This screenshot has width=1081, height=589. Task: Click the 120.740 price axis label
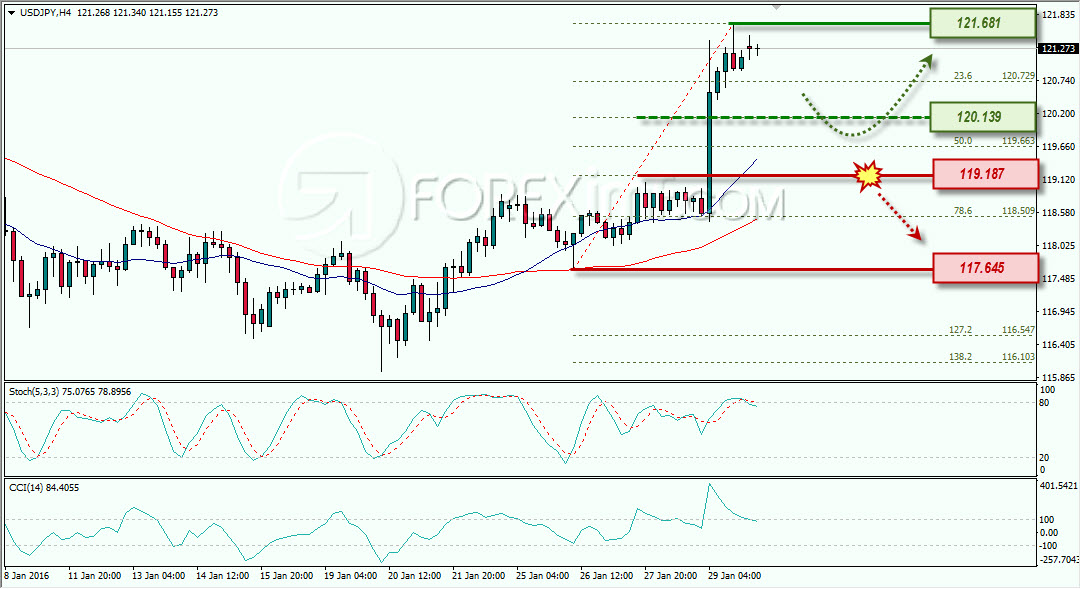(1058, 81)
